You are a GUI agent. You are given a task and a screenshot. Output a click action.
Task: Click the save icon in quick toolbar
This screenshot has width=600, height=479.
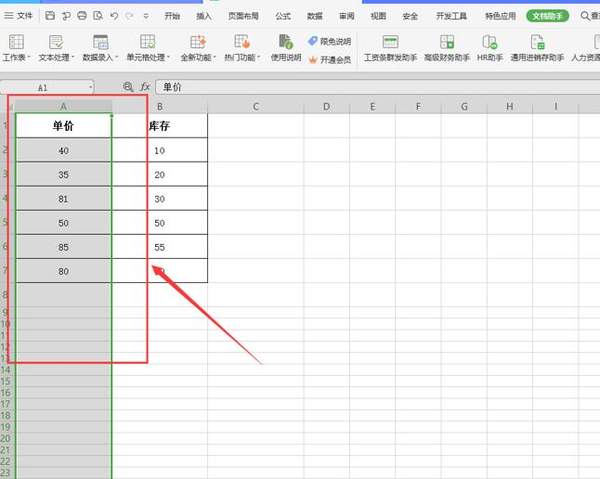click(50, 16)
